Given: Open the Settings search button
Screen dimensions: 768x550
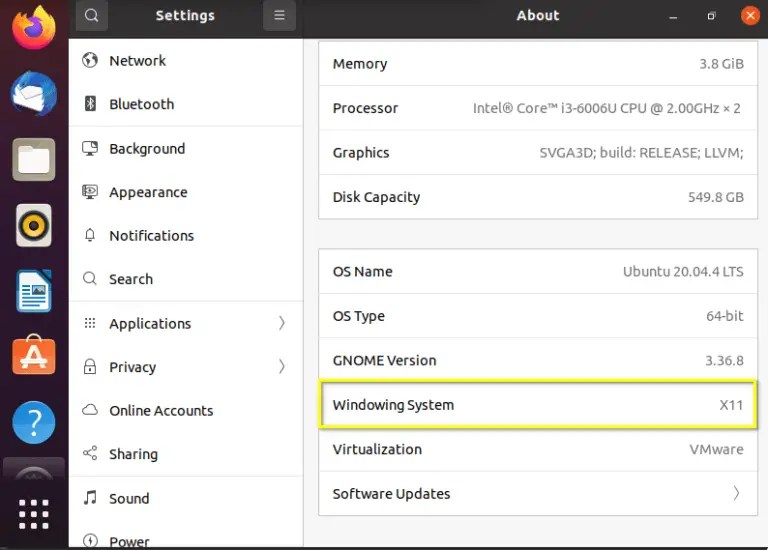Looking at the screenshot, I should pyautogui.click(x=92, y=16).
